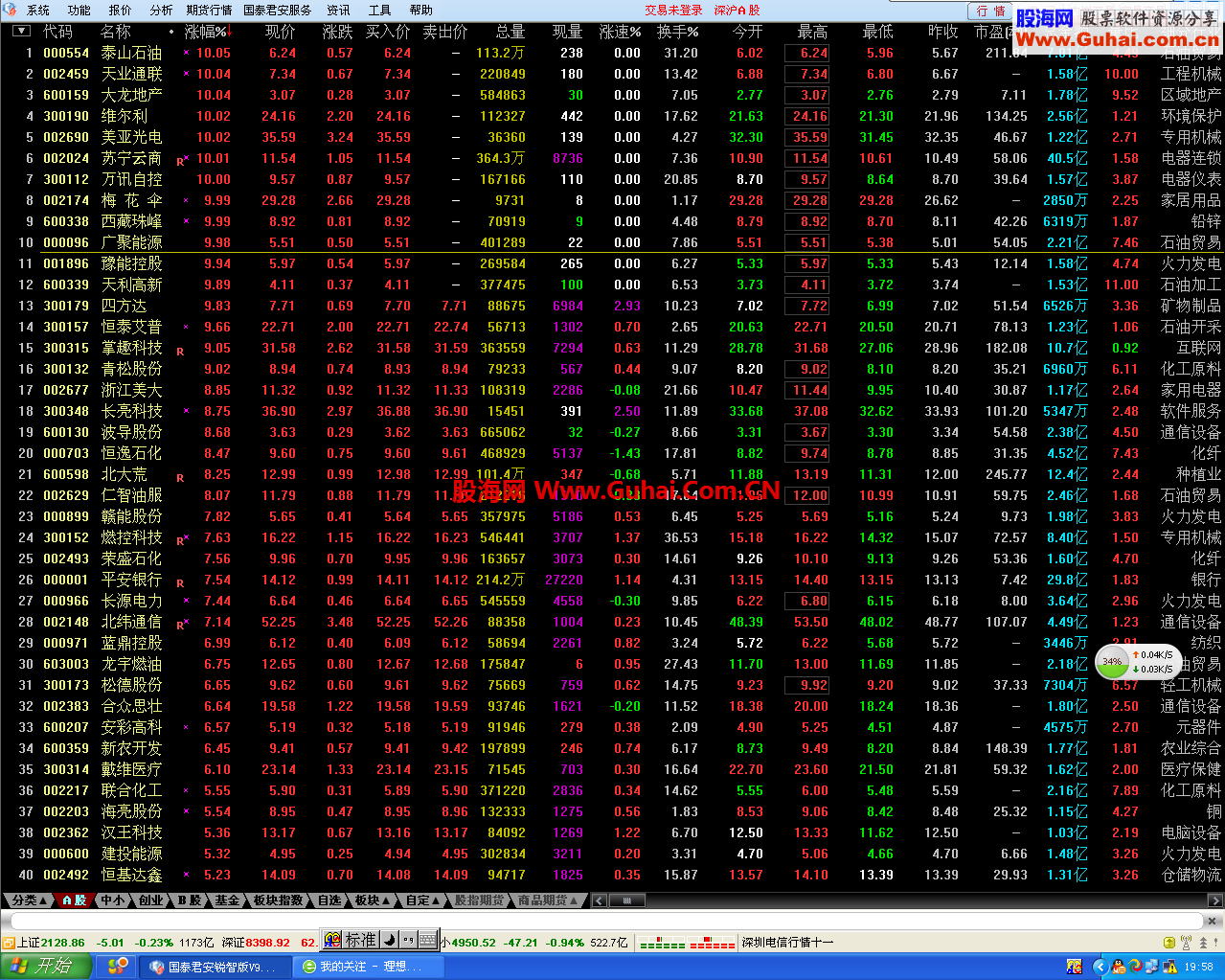Open the 工具 menu
This screenshot has width=1225, height=980.
click(380, 10)
